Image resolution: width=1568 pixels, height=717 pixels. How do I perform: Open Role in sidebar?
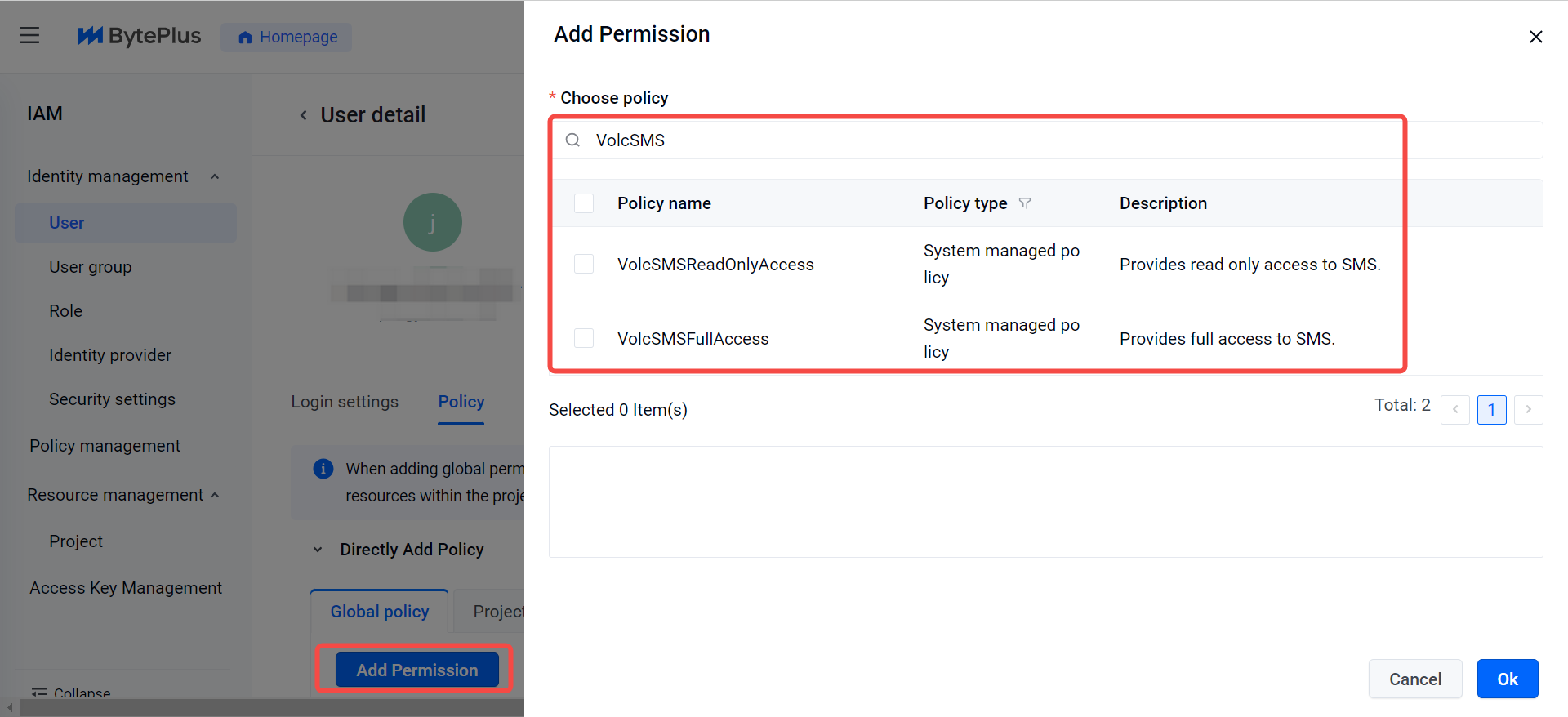pos(65,311)
